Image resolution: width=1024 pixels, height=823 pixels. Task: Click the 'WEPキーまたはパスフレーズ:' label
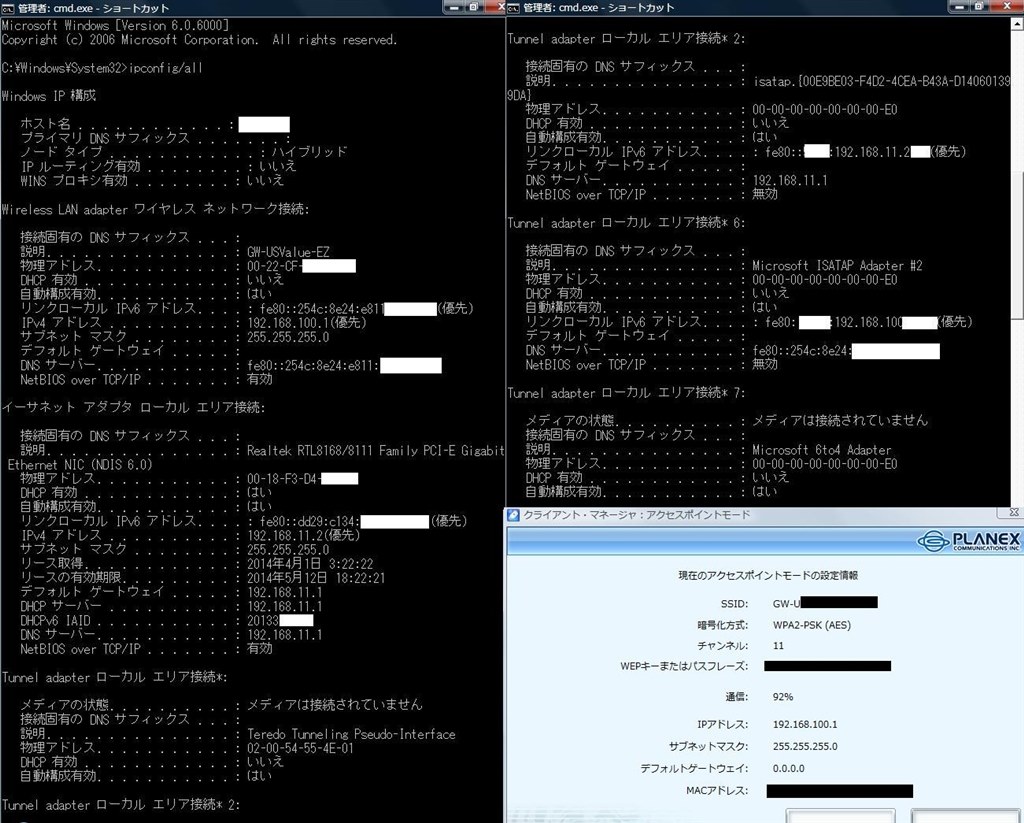(684, 666)
